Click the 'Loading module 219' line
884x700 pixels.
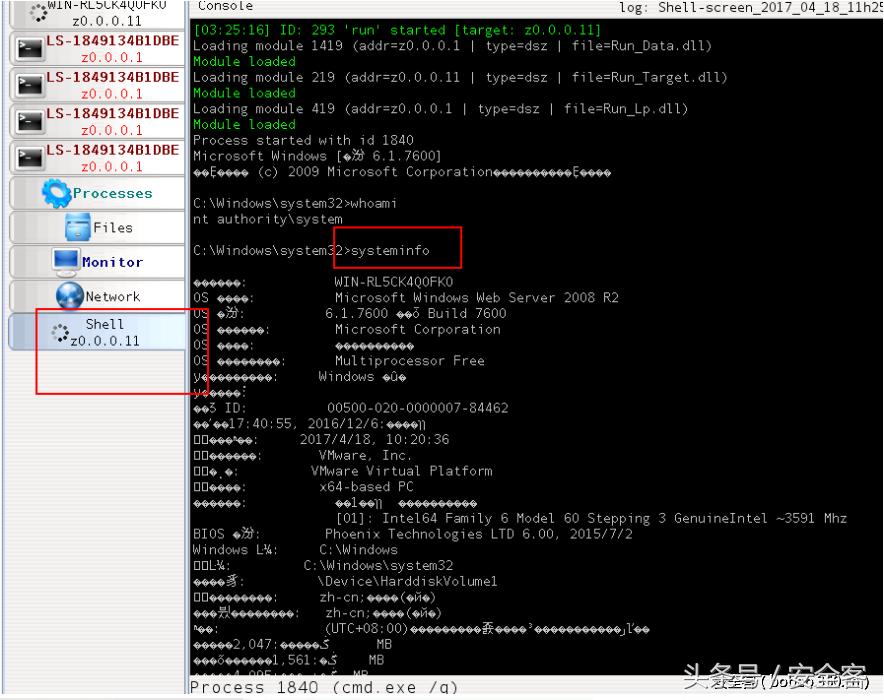click(460, 77)
